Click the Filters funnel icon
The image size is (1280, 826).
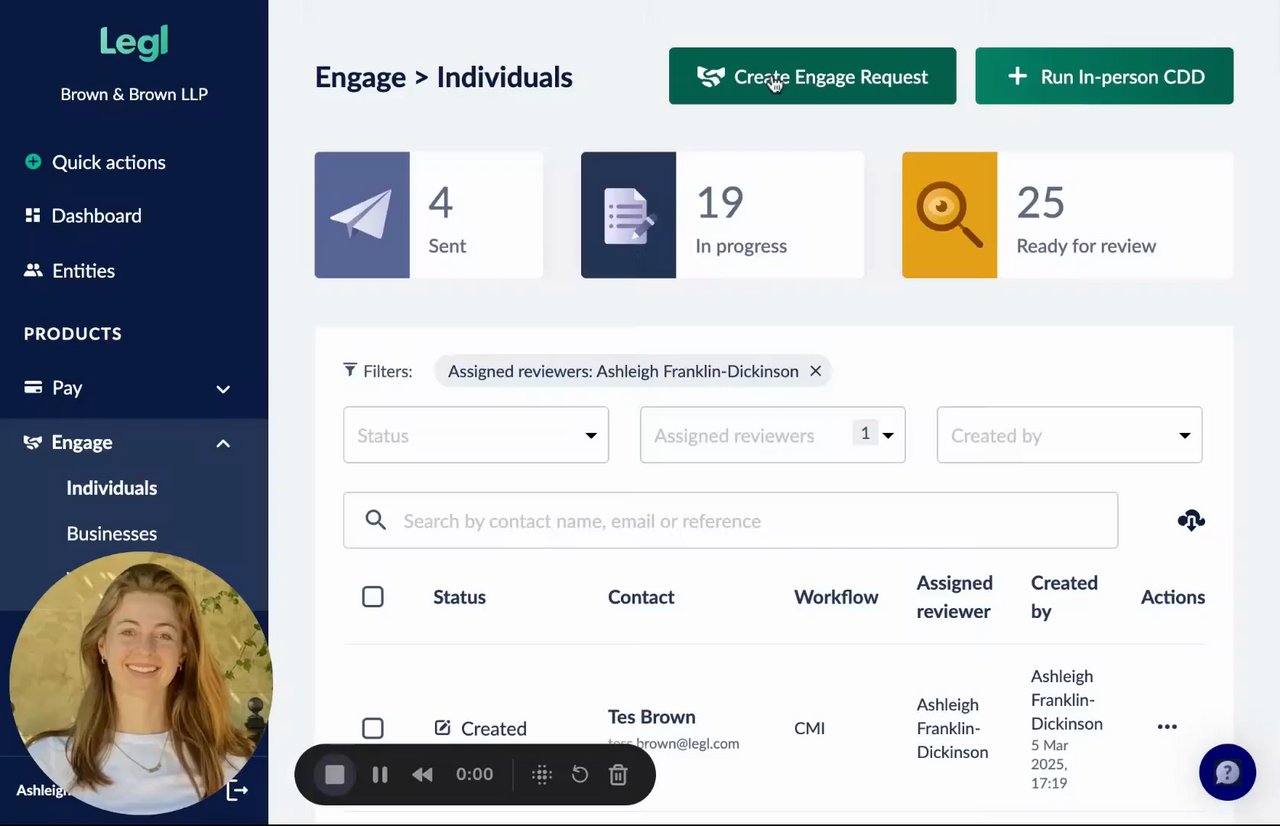pyautogui.click(x=350, y=370)
